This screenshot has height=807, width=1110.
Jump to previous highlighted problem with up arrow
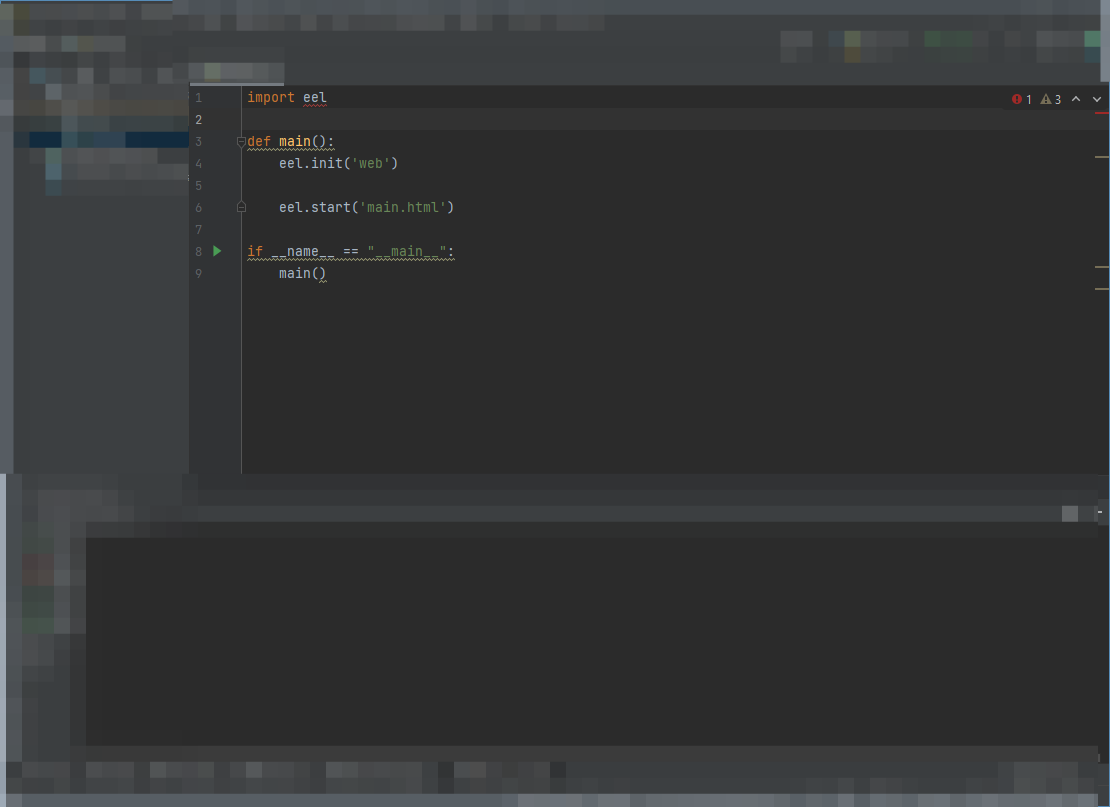pyautogui.click(x=1076, y=99)
